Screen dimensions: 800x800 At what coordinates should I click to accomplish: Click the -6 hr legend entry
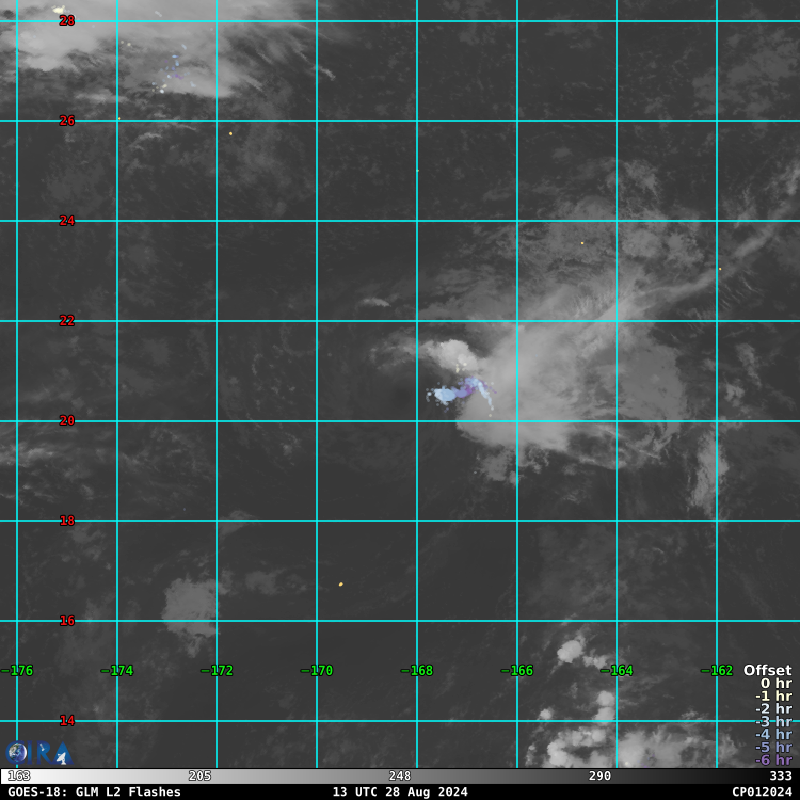[773, 760]
